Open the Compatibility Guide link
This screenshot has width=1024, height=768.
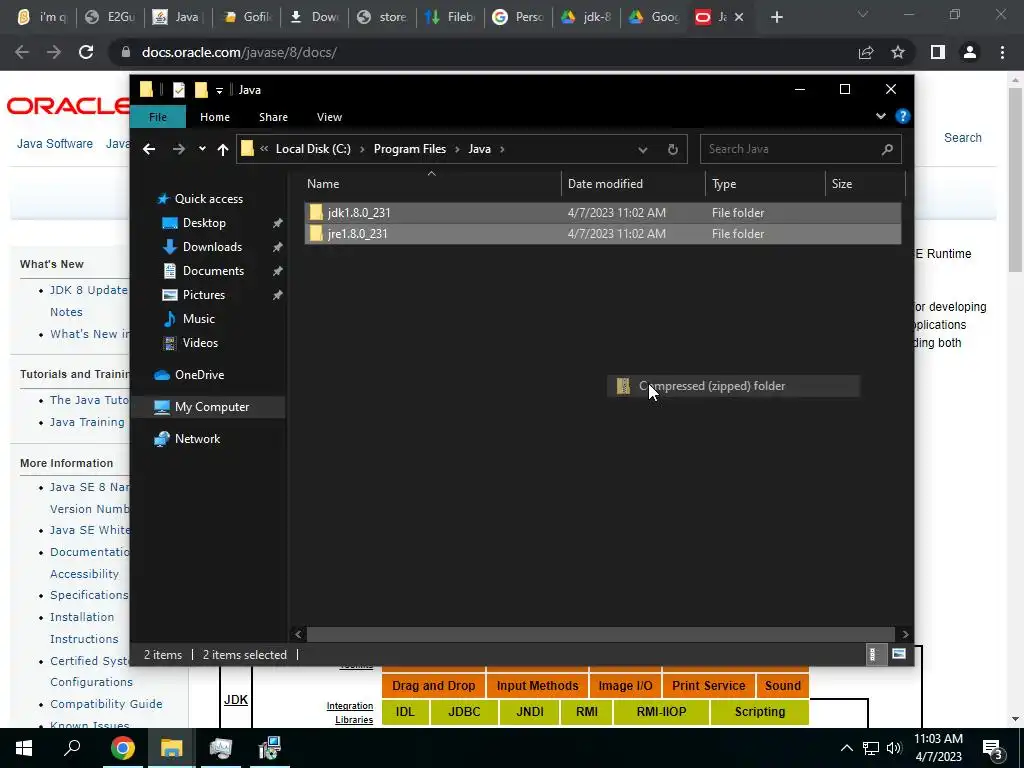tap(106, 704)
